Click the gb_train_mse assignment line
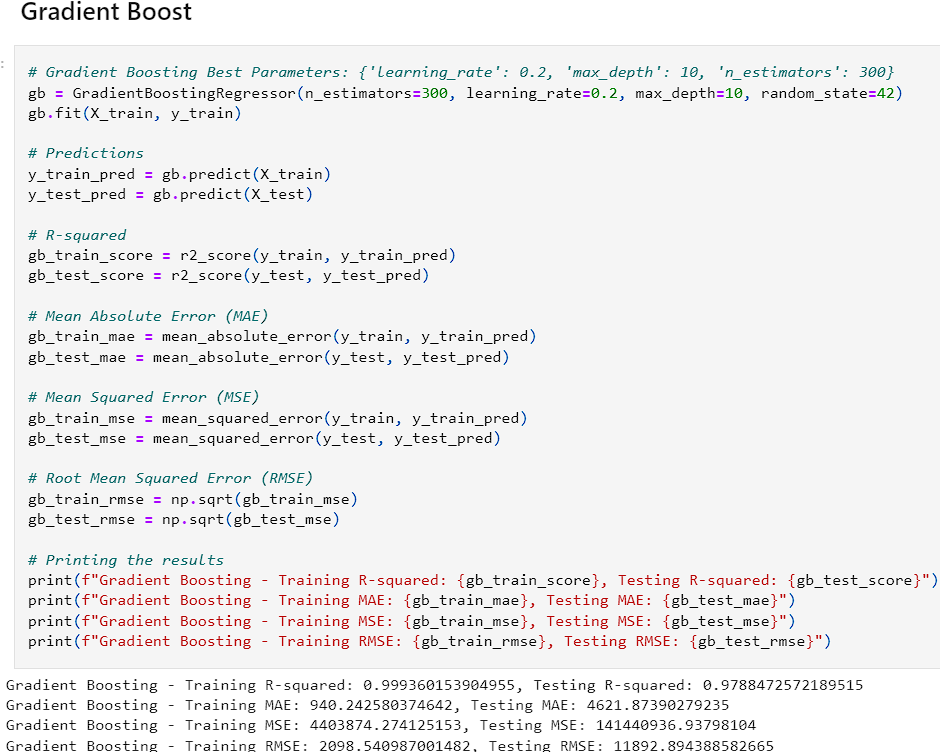 click(278, 418)
